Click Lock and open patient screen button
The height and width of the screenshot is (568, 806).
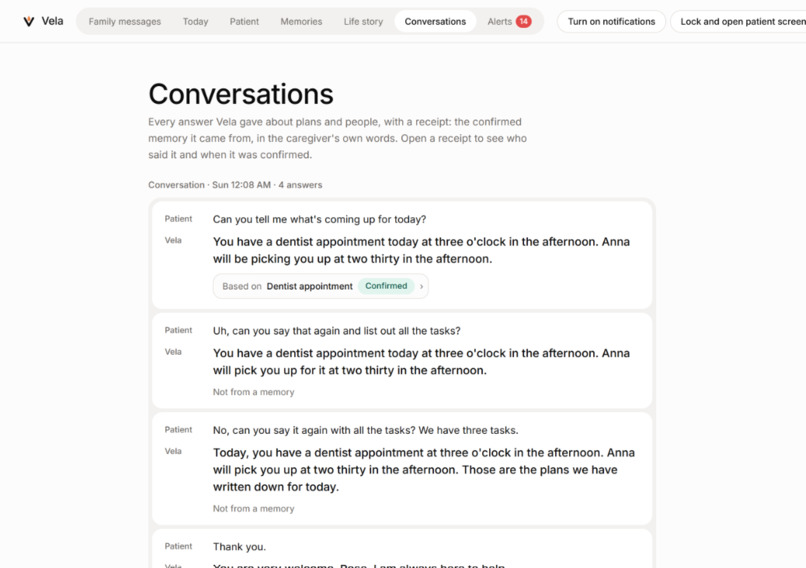[x=740, y=22]
